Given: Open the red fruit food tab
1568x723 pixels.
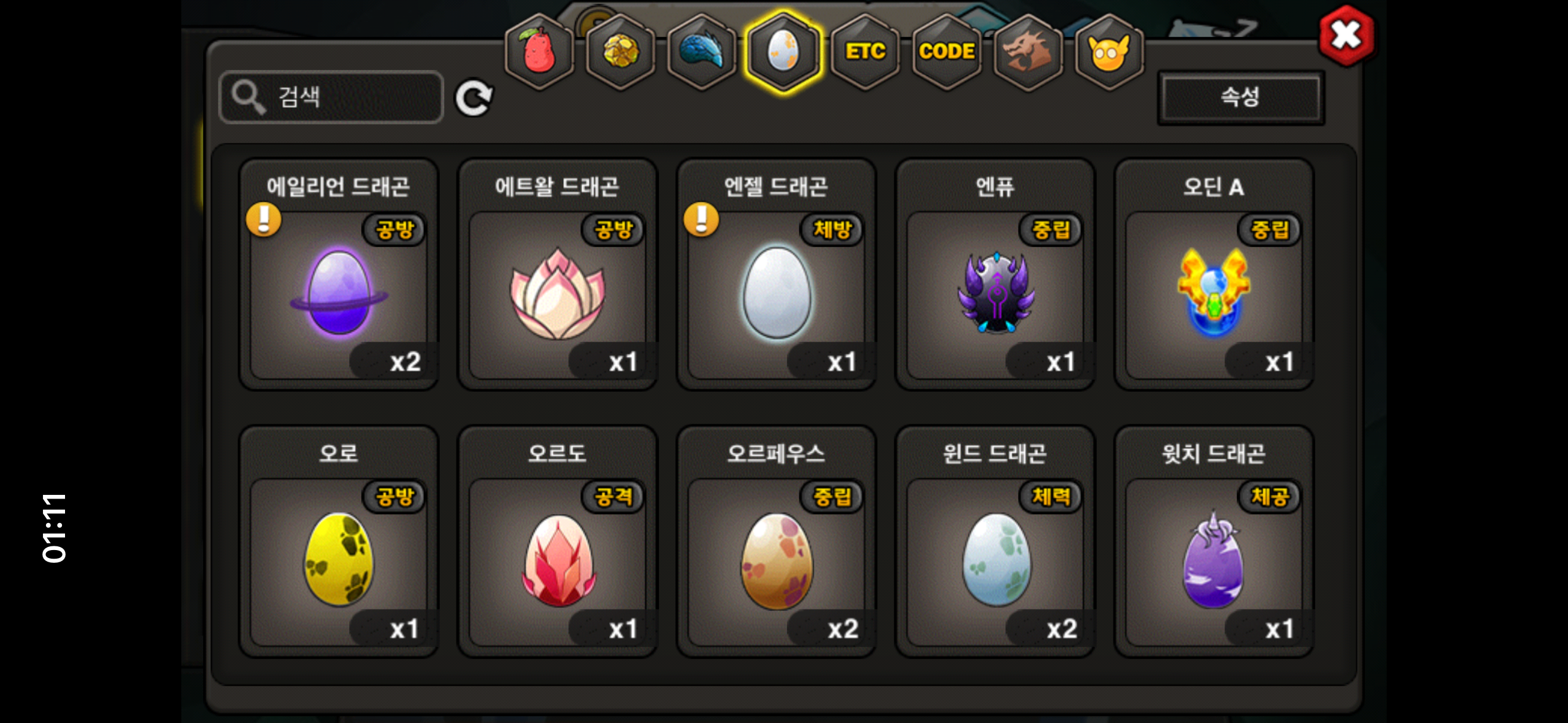Looking at the screenshot, I should (539, 52).
